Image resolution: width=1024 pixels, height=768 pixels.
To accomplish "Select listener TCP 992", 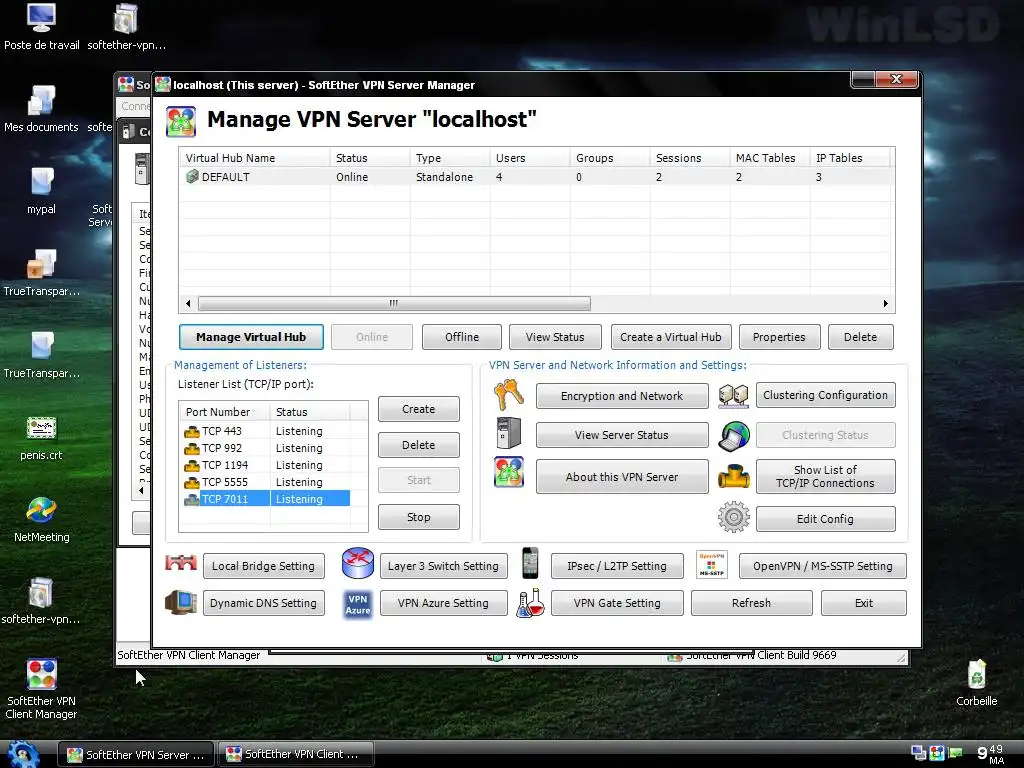I will pyautogui.click(x=266, y=448).
